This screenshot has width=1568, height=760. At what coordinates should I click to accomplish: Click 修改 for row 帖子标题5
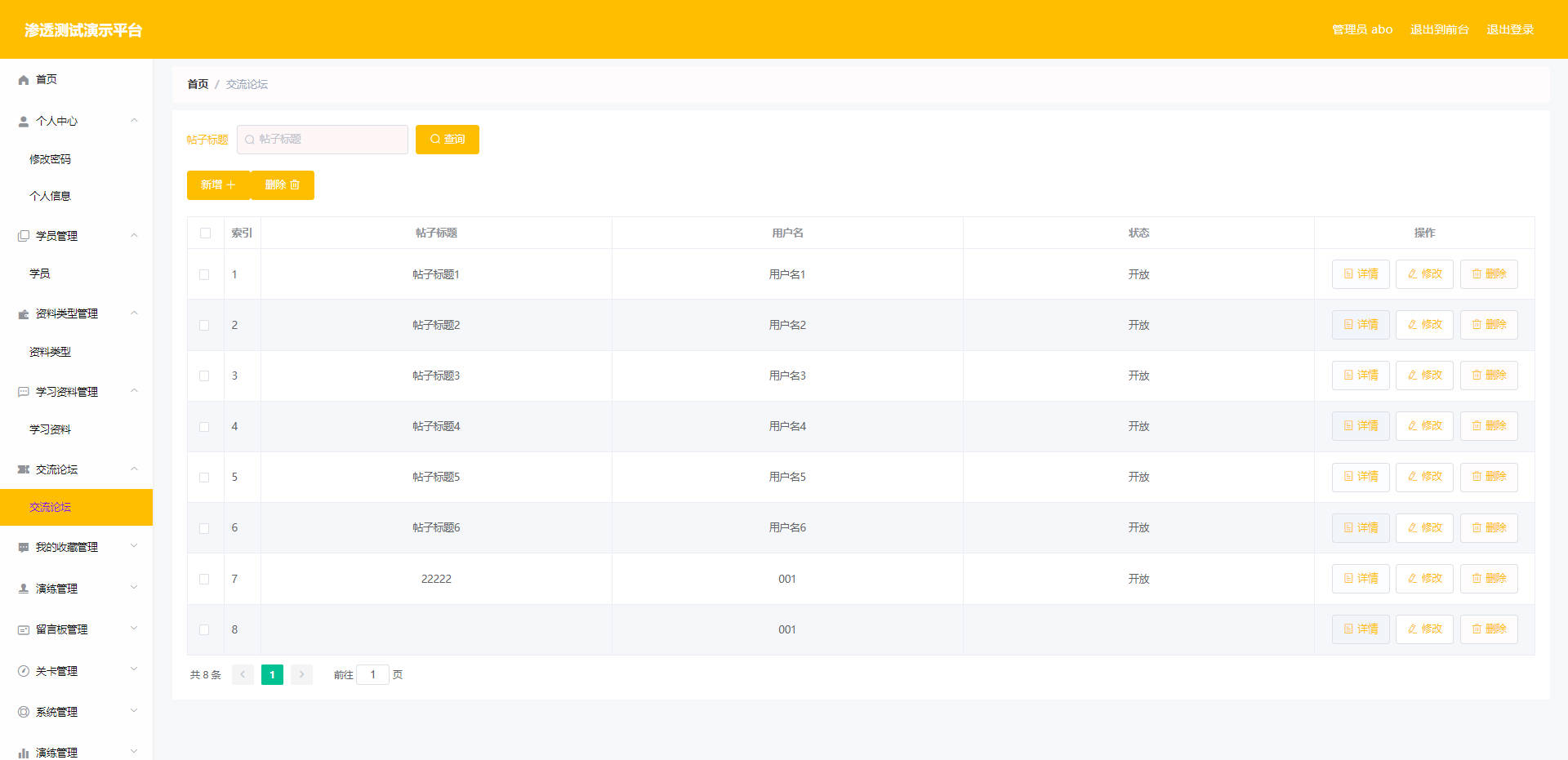tap(1424, 477)
